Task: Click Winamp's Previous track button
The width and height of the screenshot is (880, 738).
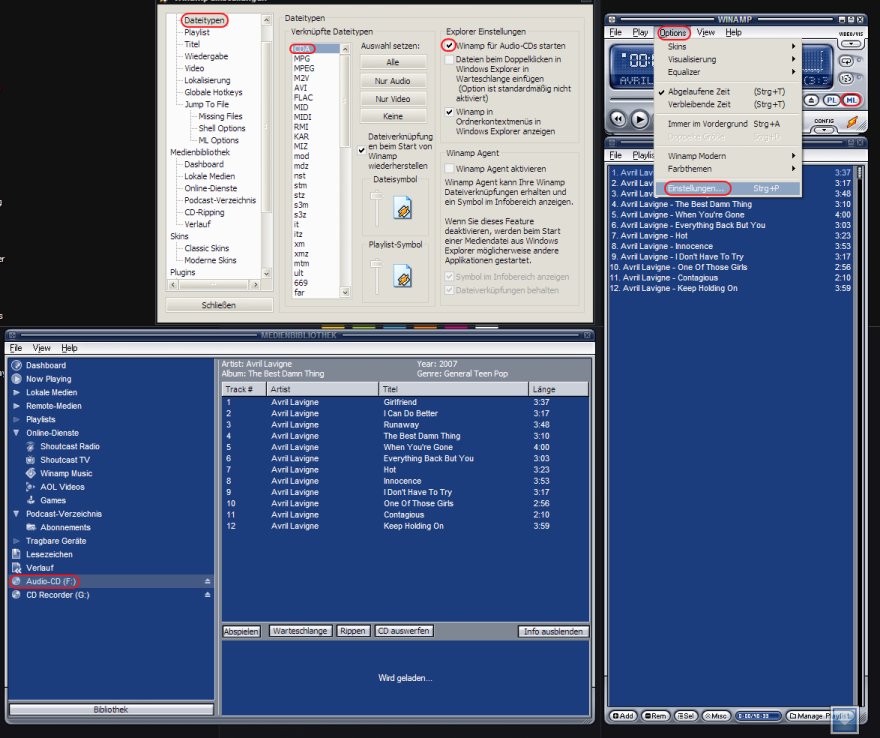Action: (618, 119)
